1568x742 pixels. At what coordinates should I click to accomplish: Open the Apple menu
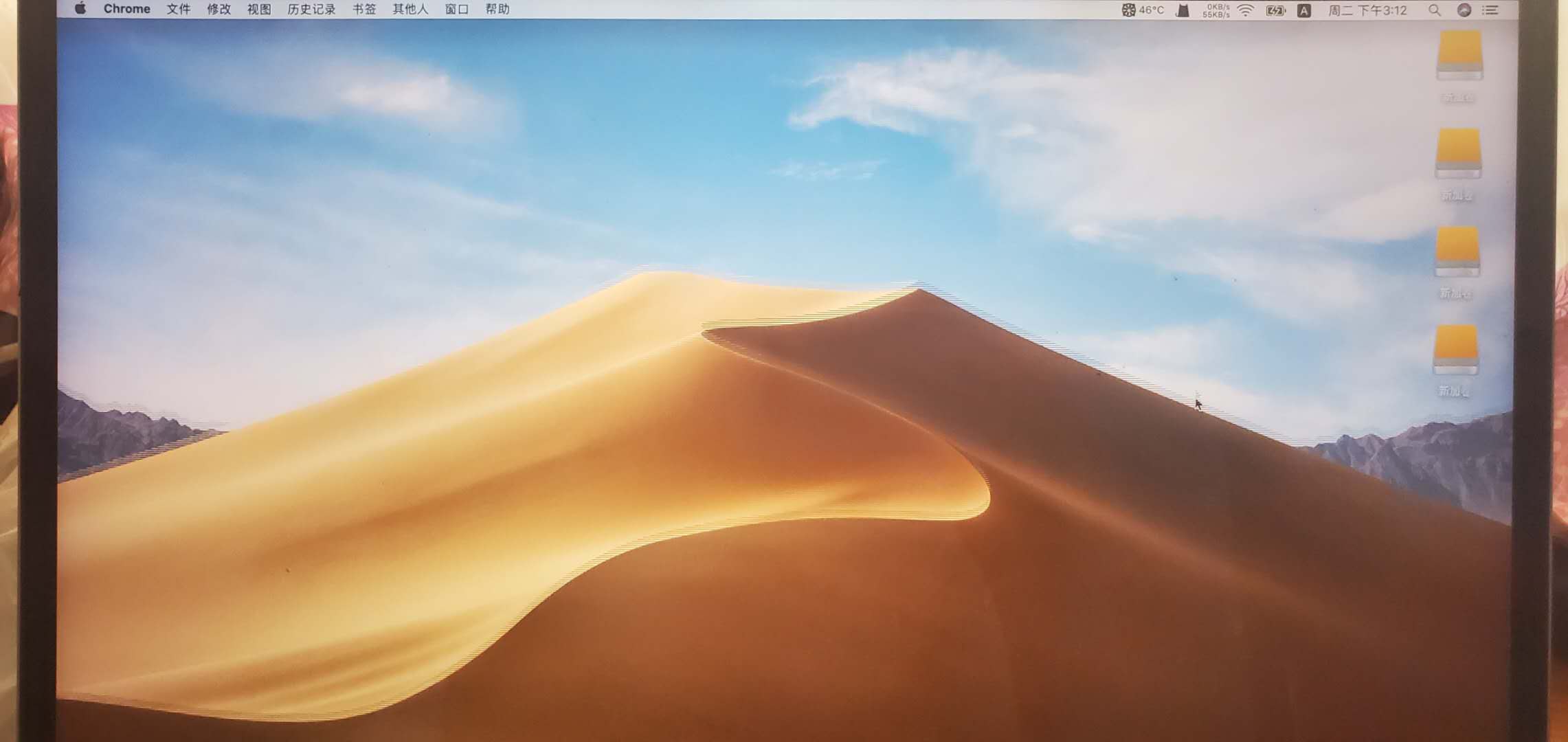(x=80, y=9)
